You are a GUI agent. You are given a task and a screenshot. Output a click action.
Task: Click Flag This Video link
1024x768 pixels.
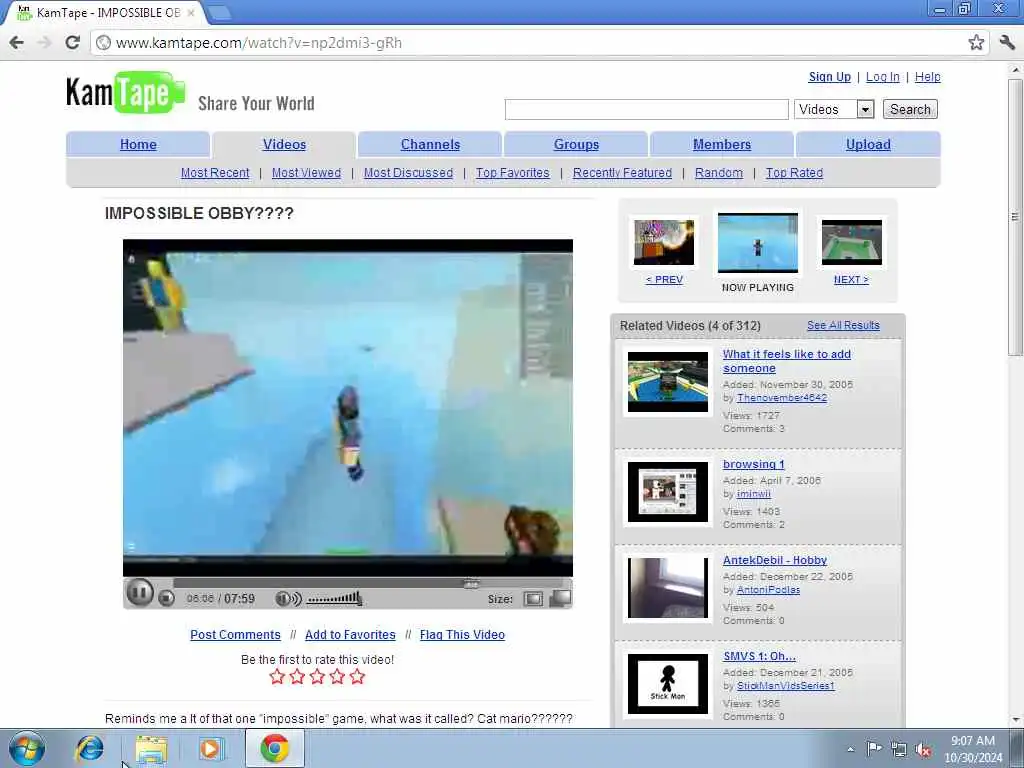462,634
